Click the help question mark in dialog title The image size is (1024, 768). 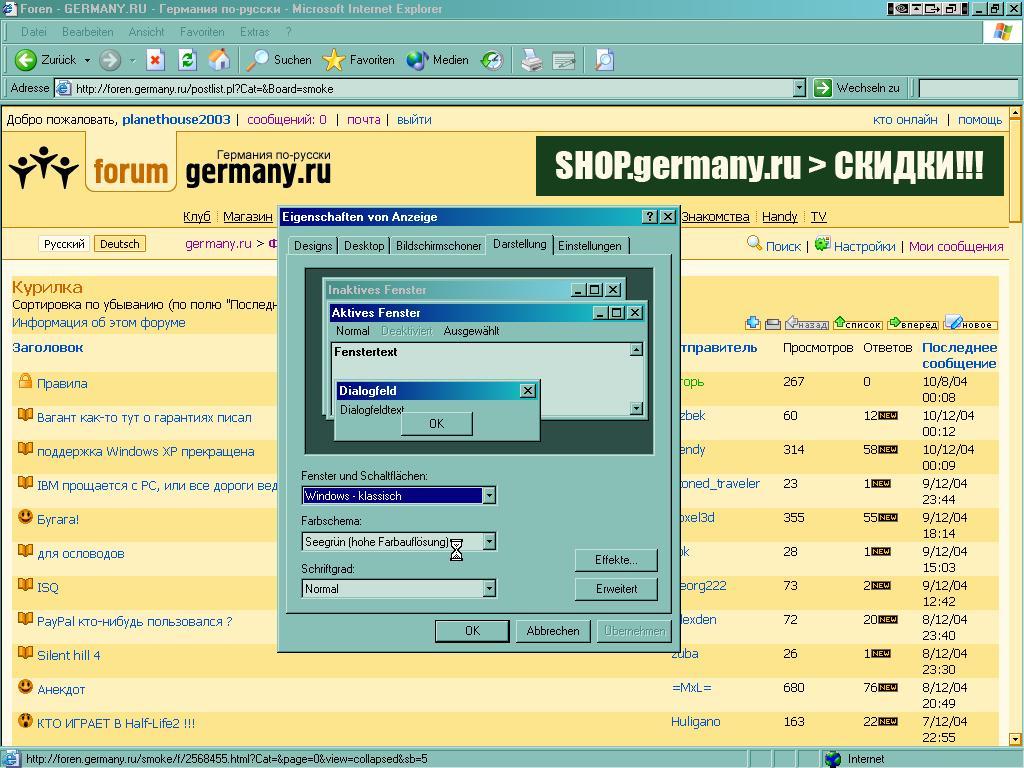pos(650,216)
